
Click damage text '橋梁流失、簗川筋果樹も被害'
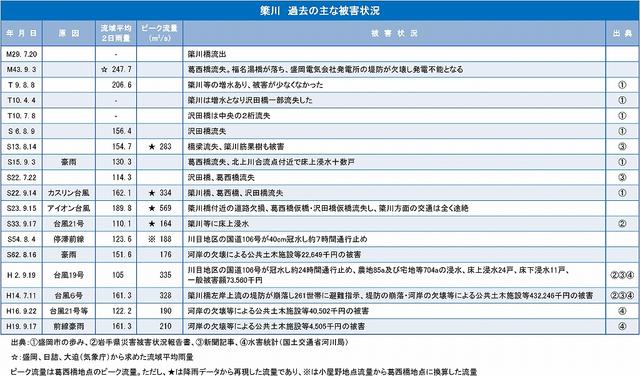coord(236,147)
